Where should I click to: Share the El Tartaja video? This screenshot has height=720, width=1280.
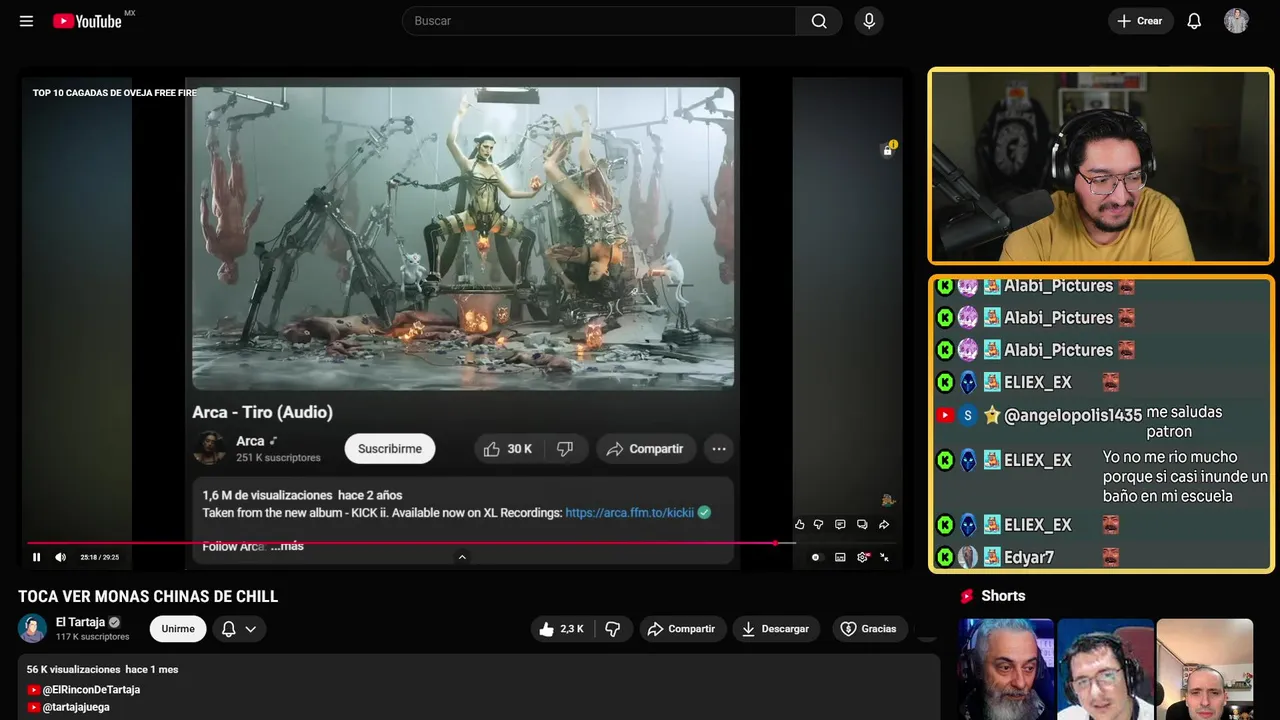tap(681, 629)
